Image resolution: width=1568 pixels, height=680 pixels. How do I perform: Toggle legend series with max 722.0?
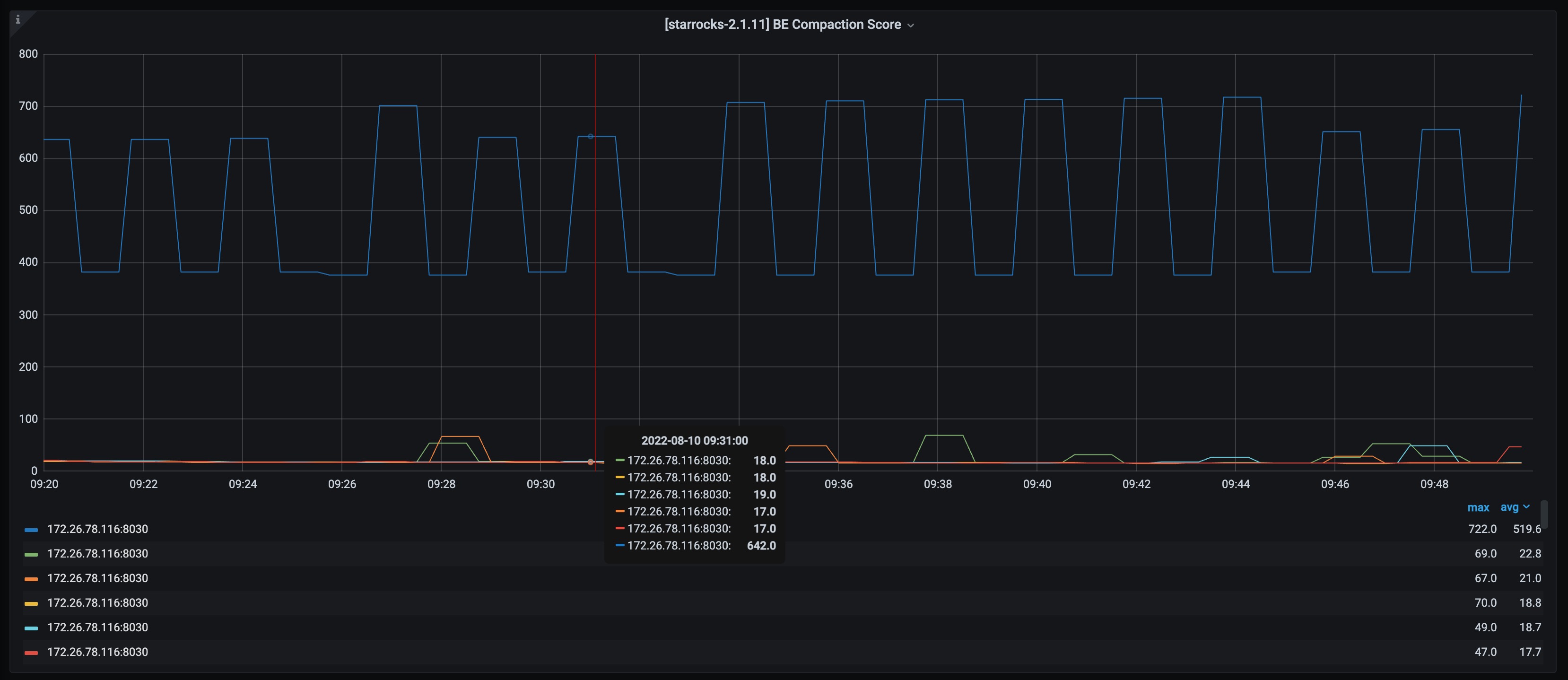(97, 529)
